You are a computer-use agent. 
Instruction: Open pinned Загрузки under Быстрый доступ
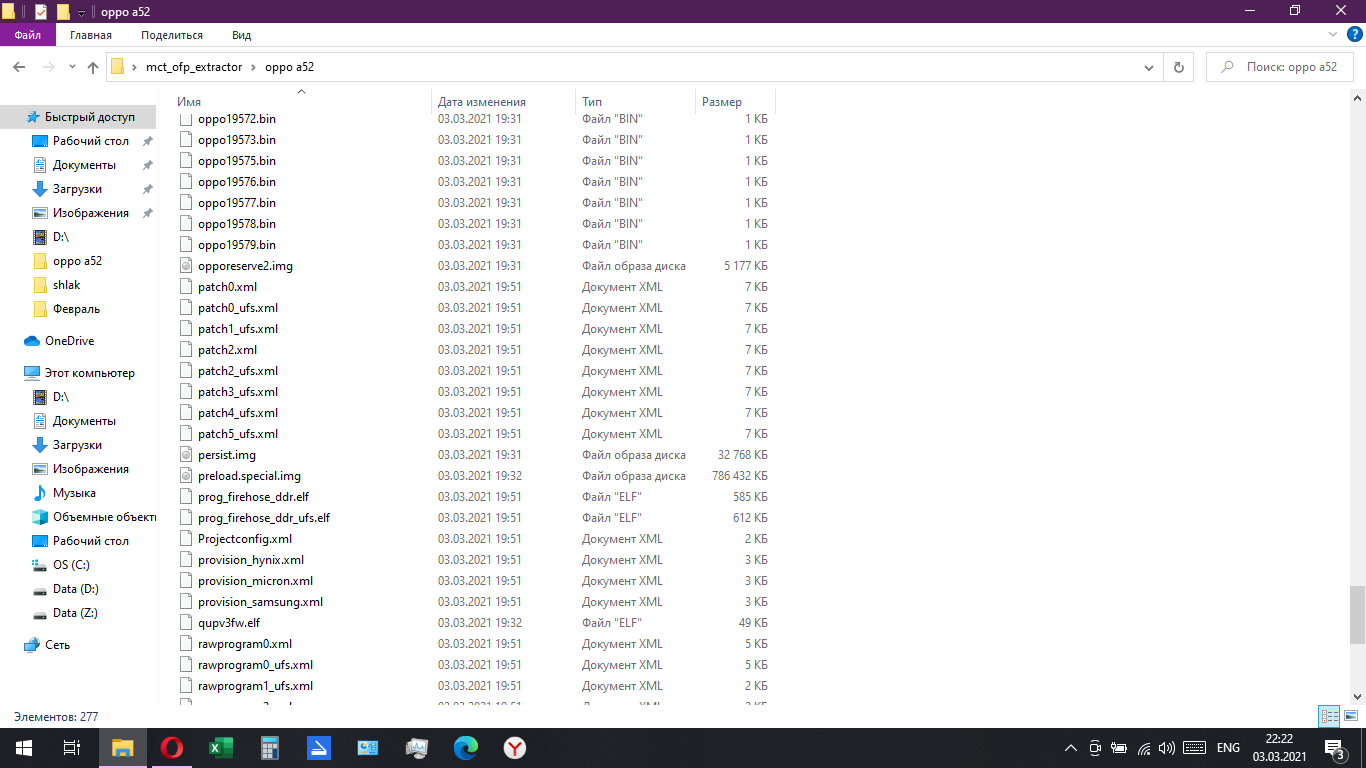coord(77,189)
